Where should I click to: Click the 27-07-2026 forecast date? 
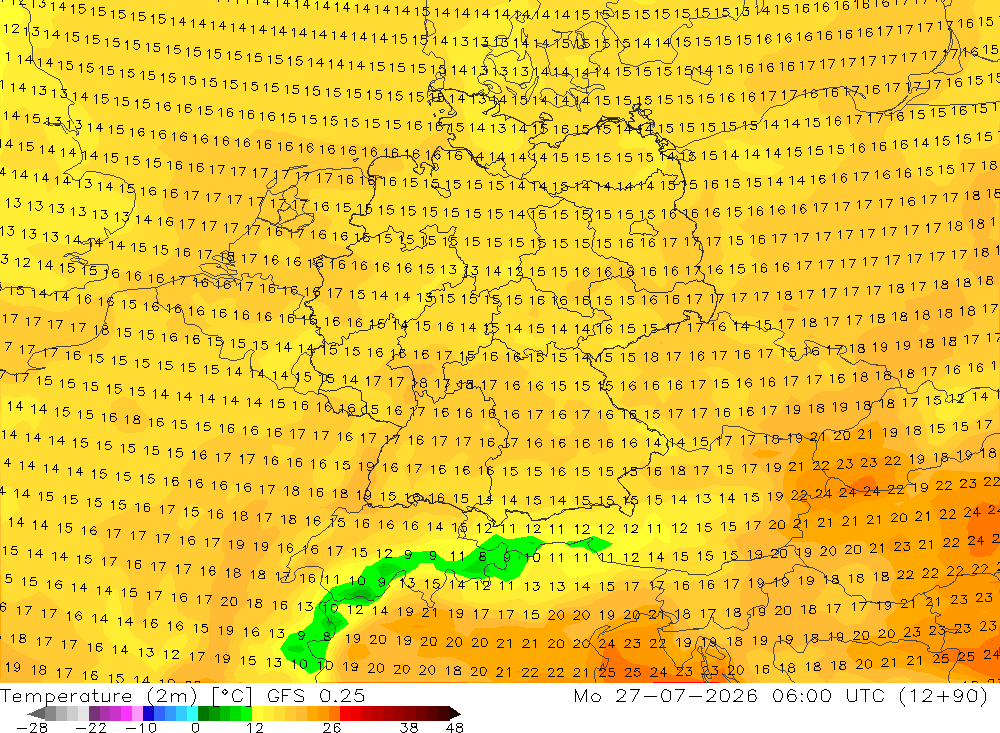pos(686,695)
